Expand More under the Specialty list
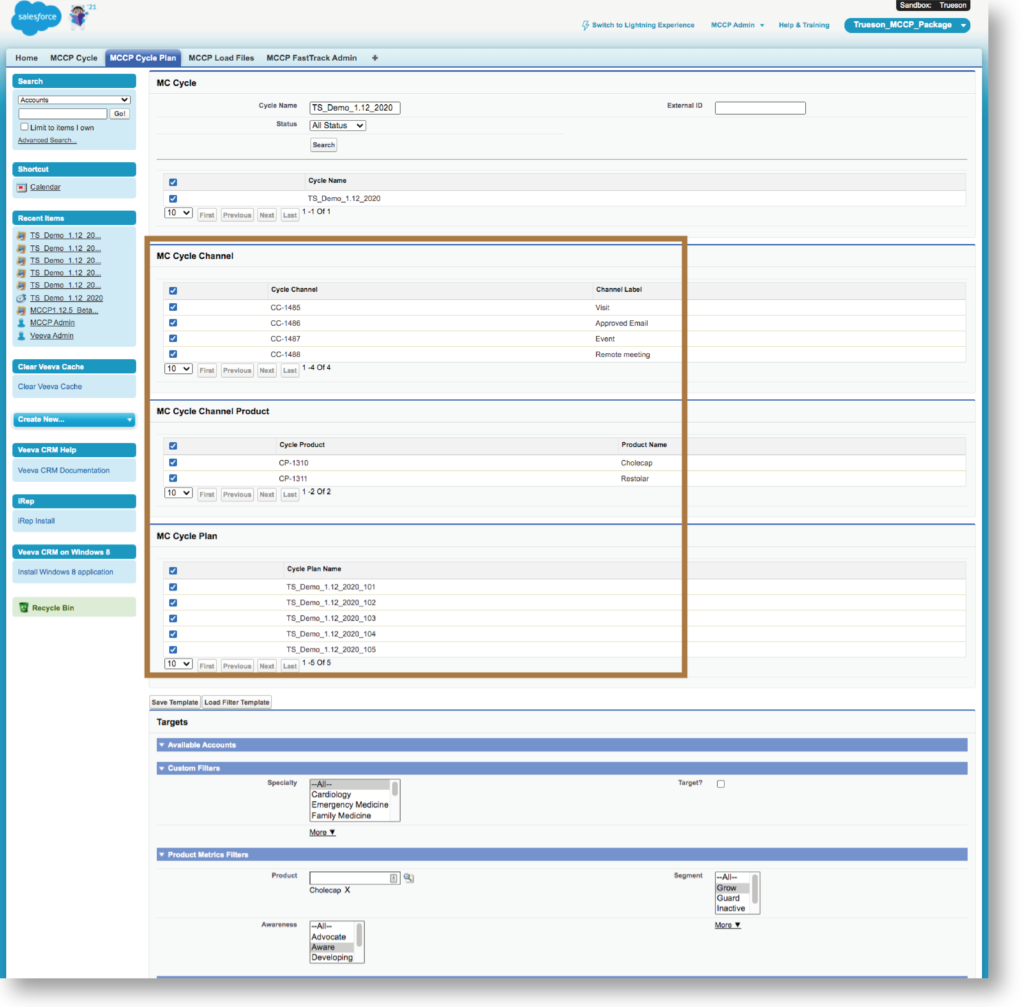 [x=323, y=833]
